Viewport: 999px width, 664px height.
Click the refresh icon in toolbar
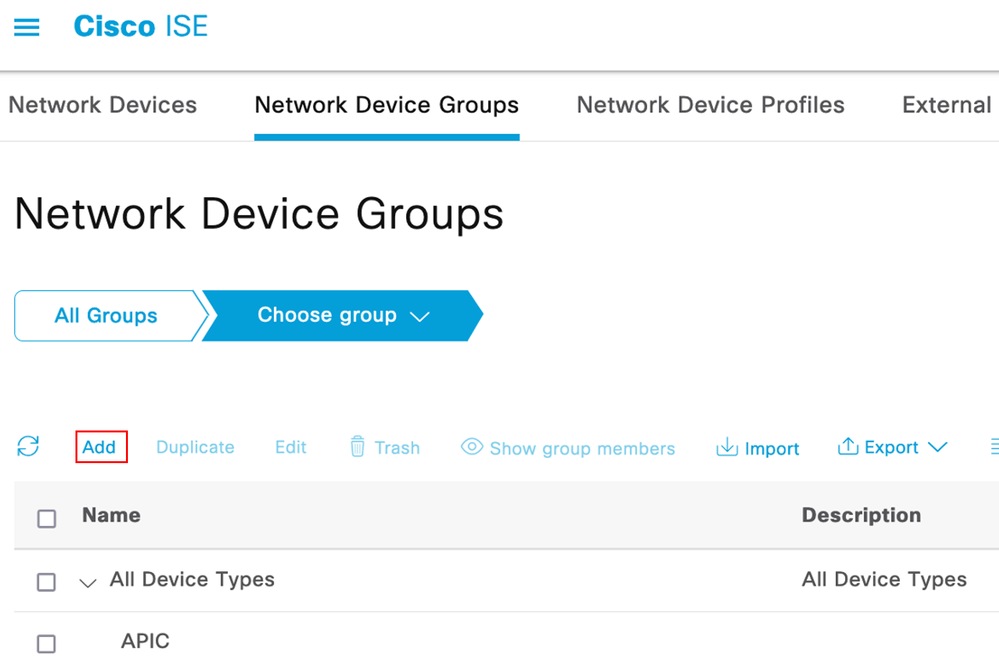pos(28,447)
